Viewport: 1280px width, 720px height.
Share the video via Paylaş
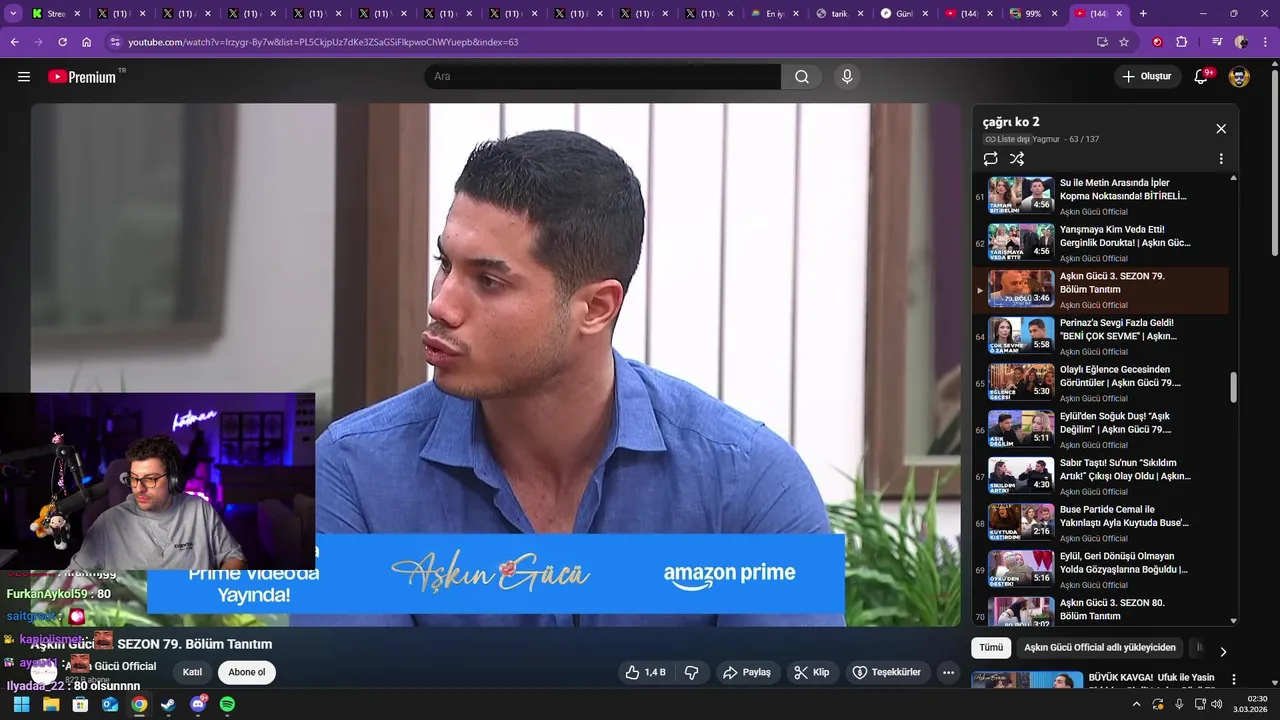point(747,673)
